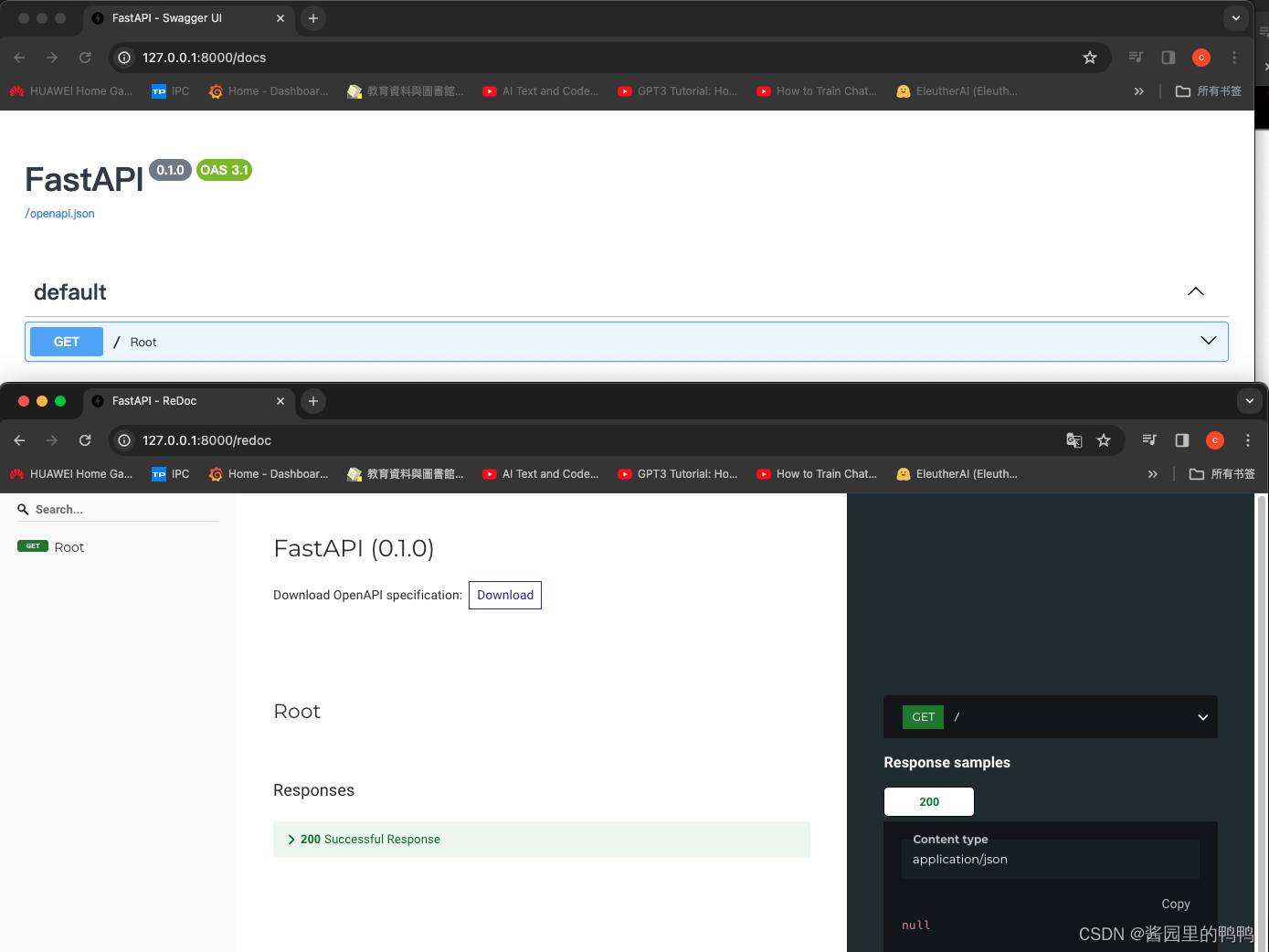This screenshot has width=1269, height=952.
Task: Open the IPC bookmark
Action: (x=170, y=90)
